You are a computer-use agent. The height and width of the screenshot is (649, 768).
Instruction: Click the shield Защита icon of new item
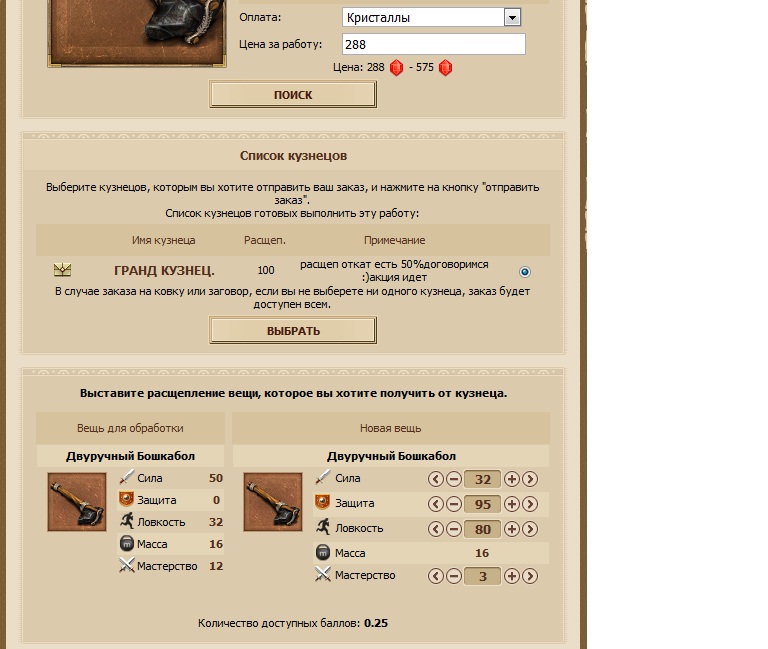coord(323,502)
